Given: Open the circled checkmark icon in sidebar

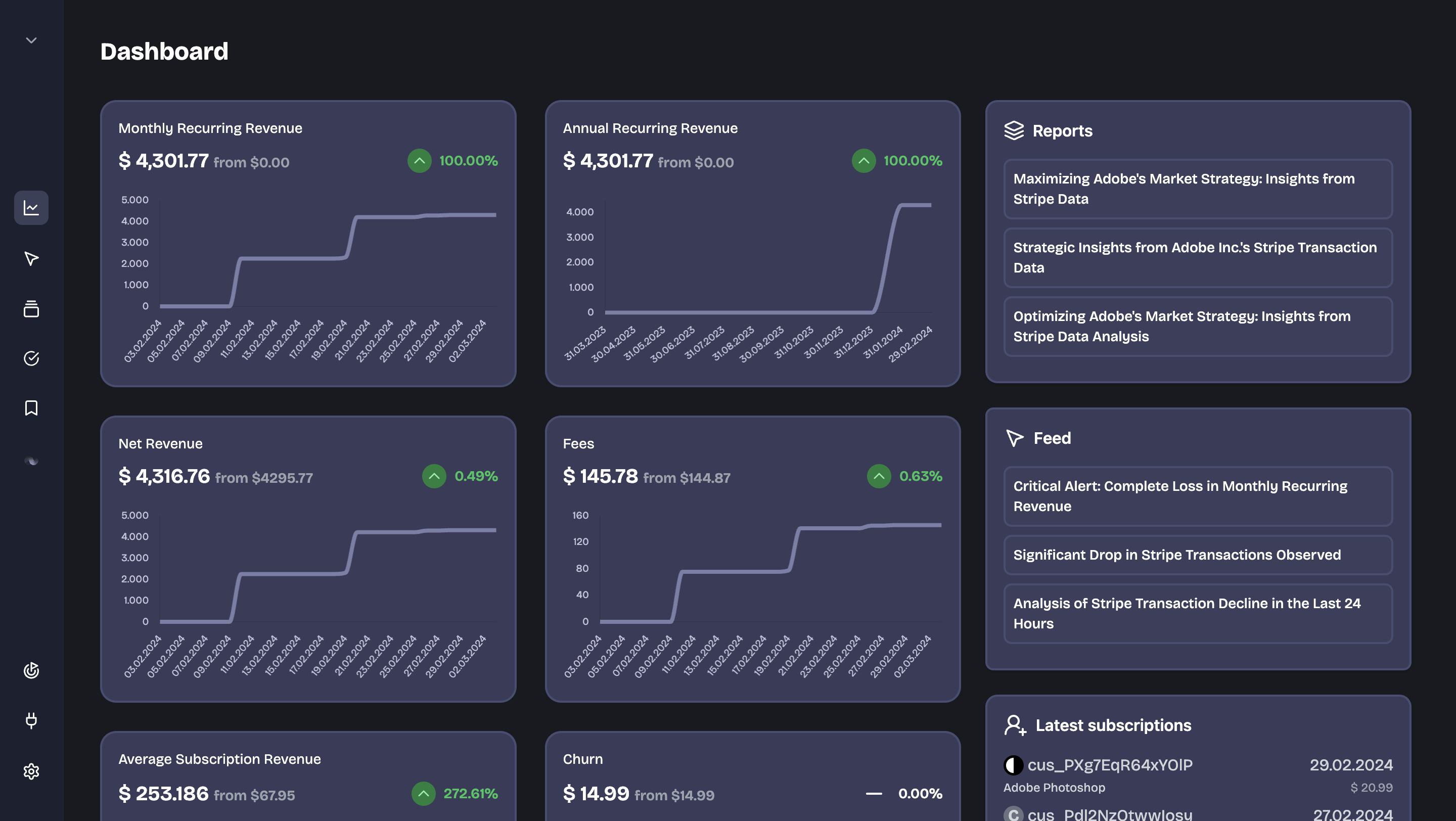Looking at the screenshot, I should click(x=31, y=358).
